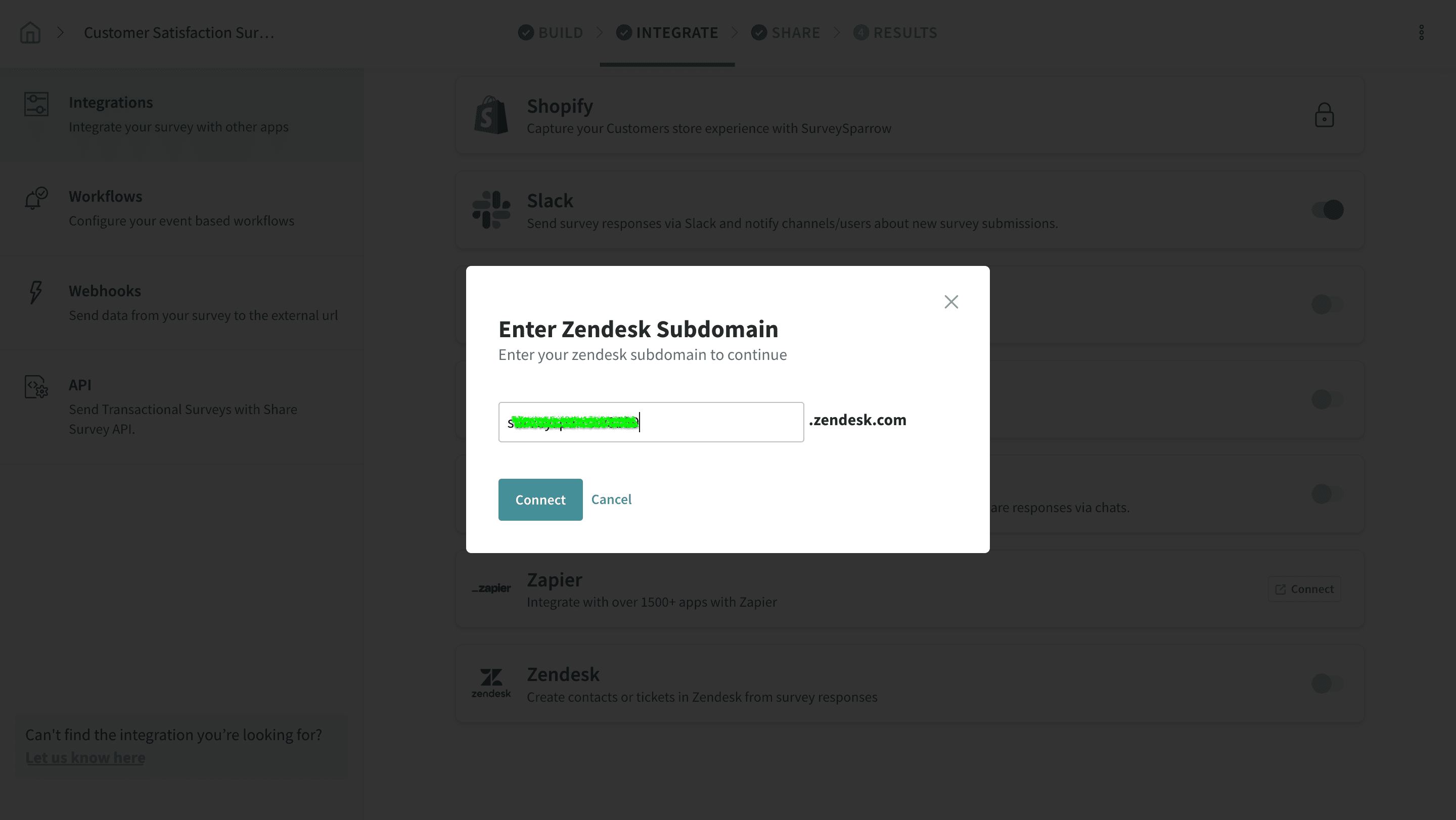Toggle the Slack integration switch
This screenshot has height=820, width=1456.
(1327, 210)
